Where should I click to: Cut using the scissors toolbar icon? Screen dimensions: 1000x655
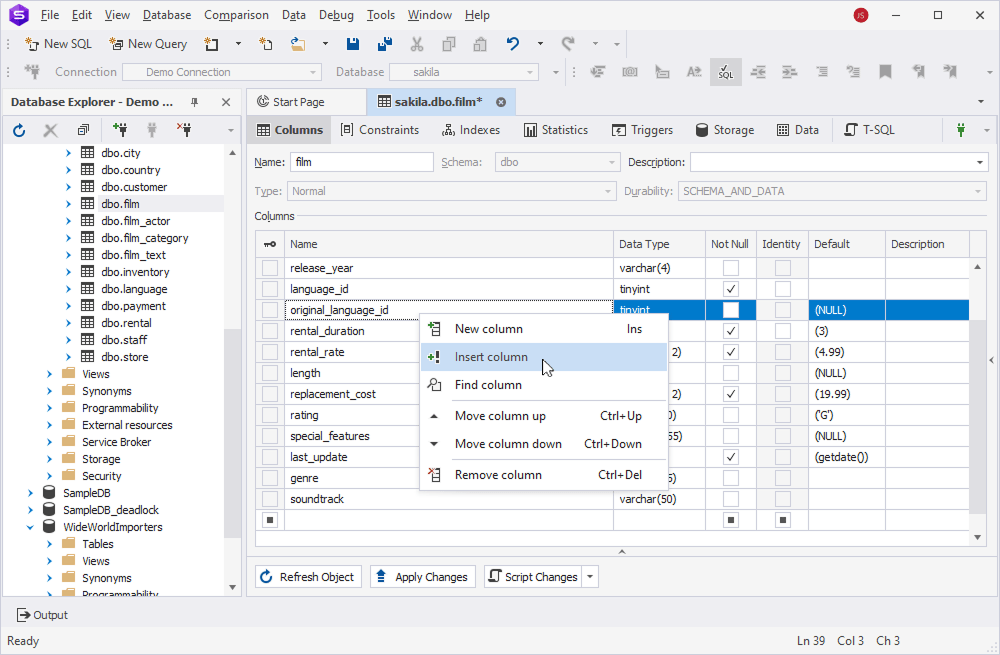click(x=416, y=43)
